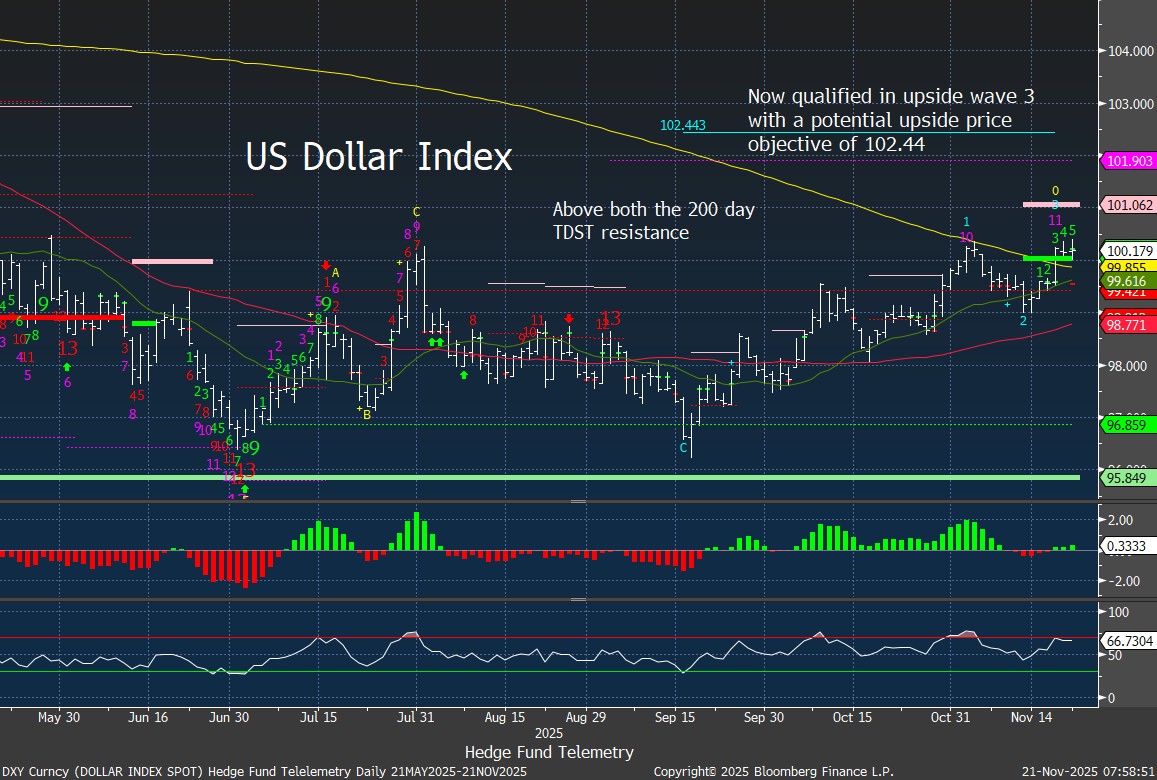
Task: Select the magenta 101.903 price tag
Action: pos(1128,161)
